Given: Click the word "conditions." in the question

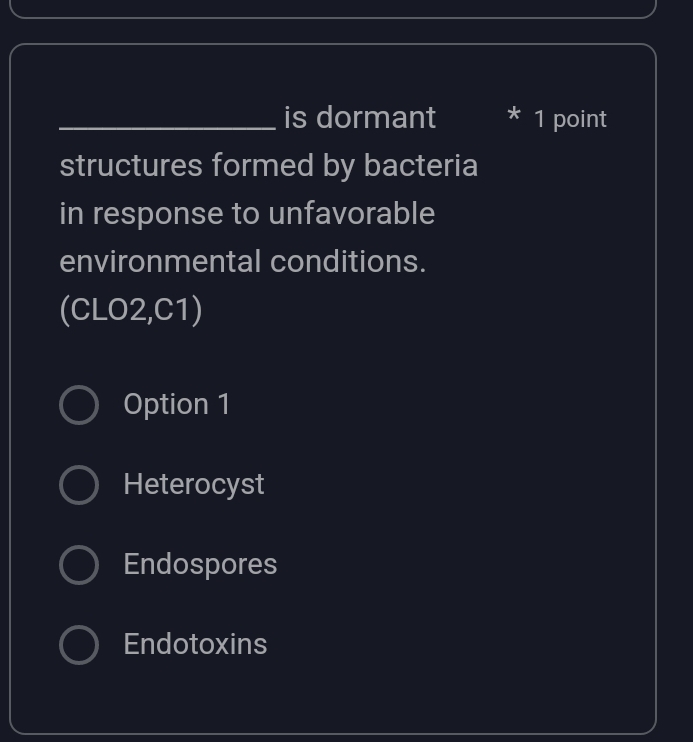Looking at the screenshot, I should (348, 262).
